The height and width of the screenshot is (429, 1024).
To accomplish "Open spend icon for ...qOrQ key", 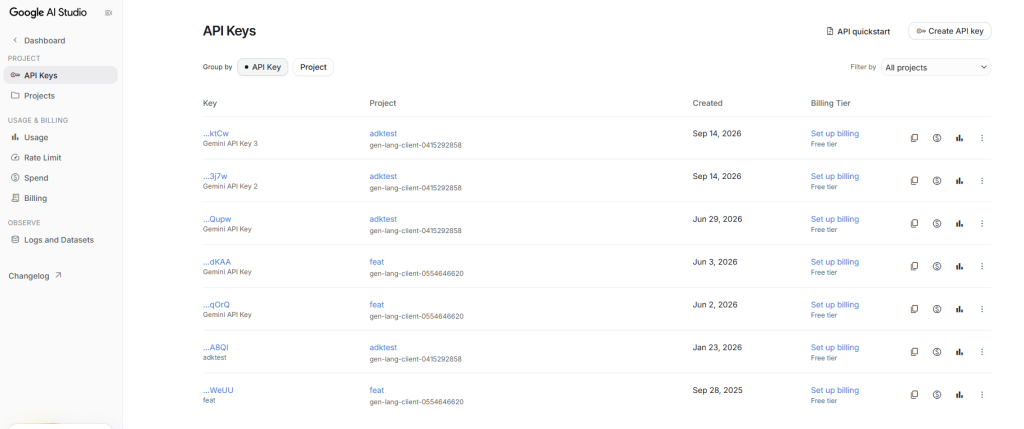I will click(936, 309).
